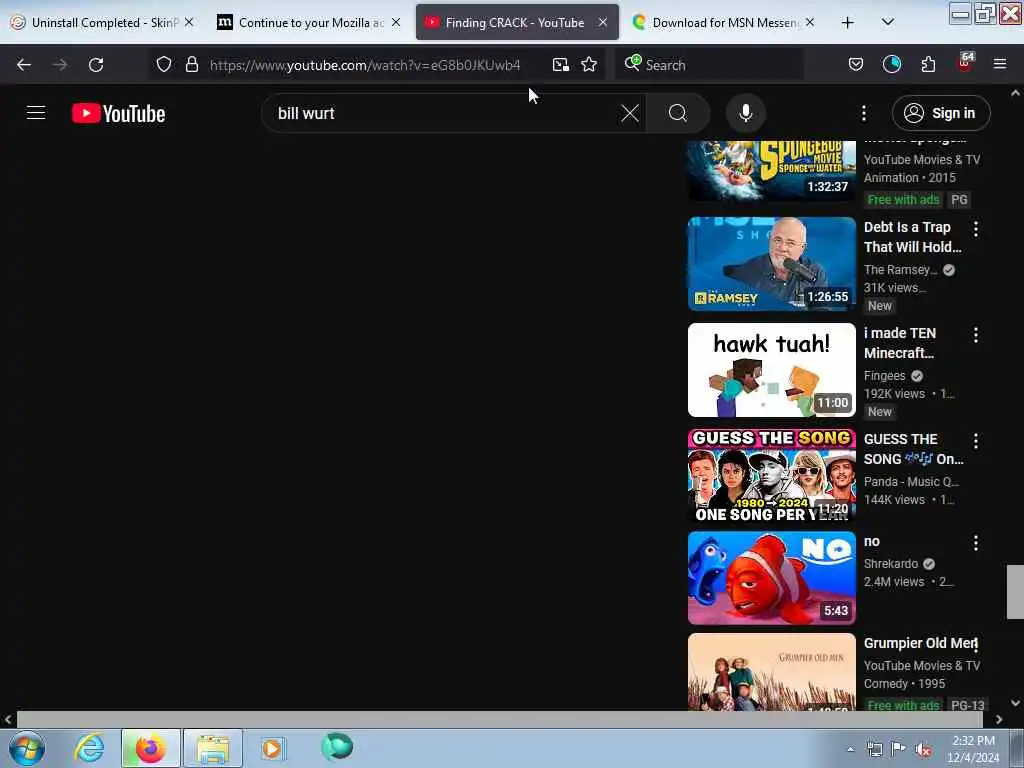Clear the YouTube search query with X
Viewport: 1024px width, 768px height.
tap(630, 113)
